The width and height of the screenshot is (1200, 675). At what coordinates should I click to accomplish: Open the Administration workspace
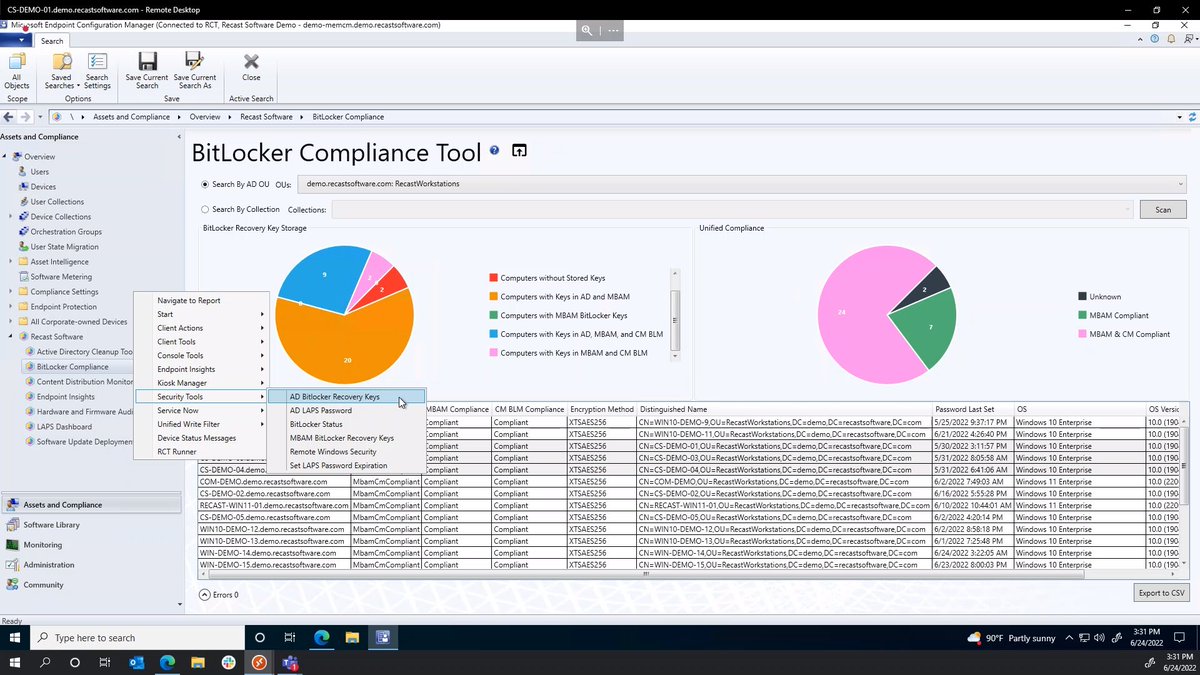pyautogui.click(x=49, y=565)
